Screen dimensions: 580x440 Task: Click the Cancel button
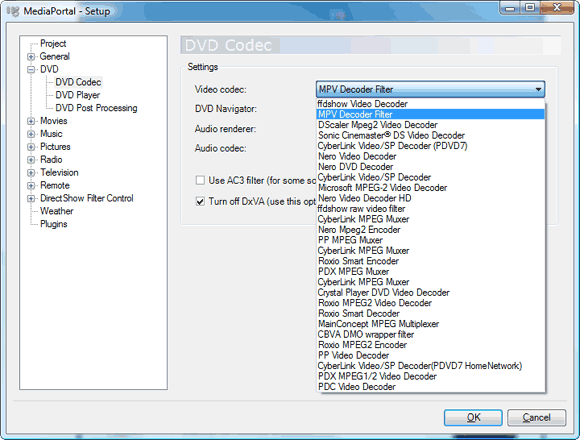click(536, 417)
